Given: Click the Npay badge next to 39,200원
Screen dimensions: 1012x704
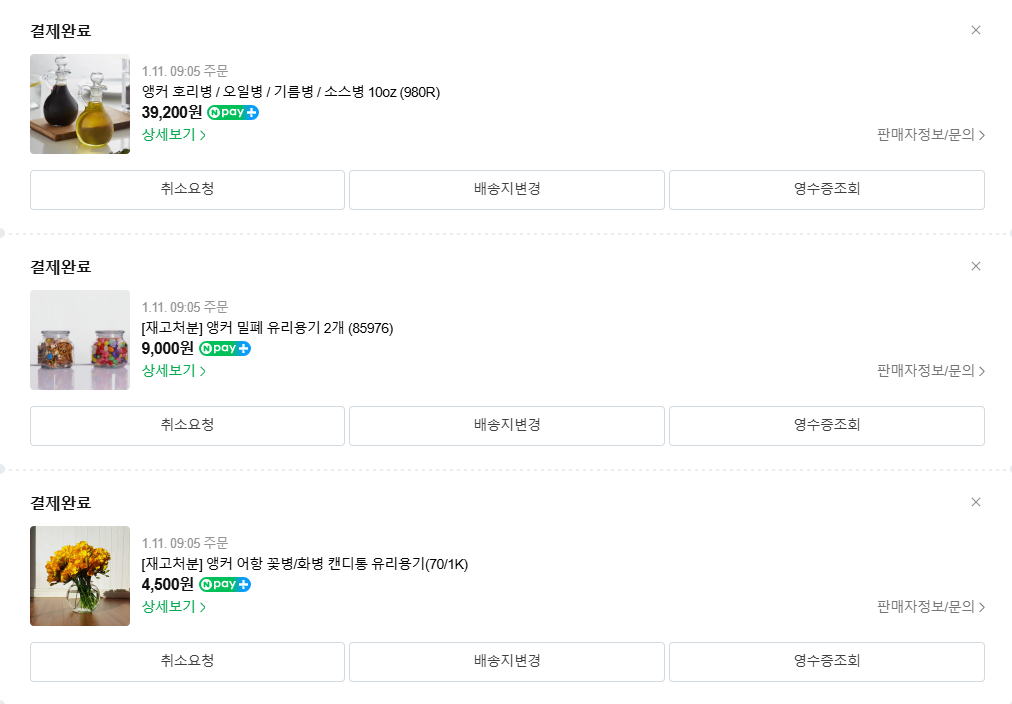Looking at the screenshot, I should (233, 112).
